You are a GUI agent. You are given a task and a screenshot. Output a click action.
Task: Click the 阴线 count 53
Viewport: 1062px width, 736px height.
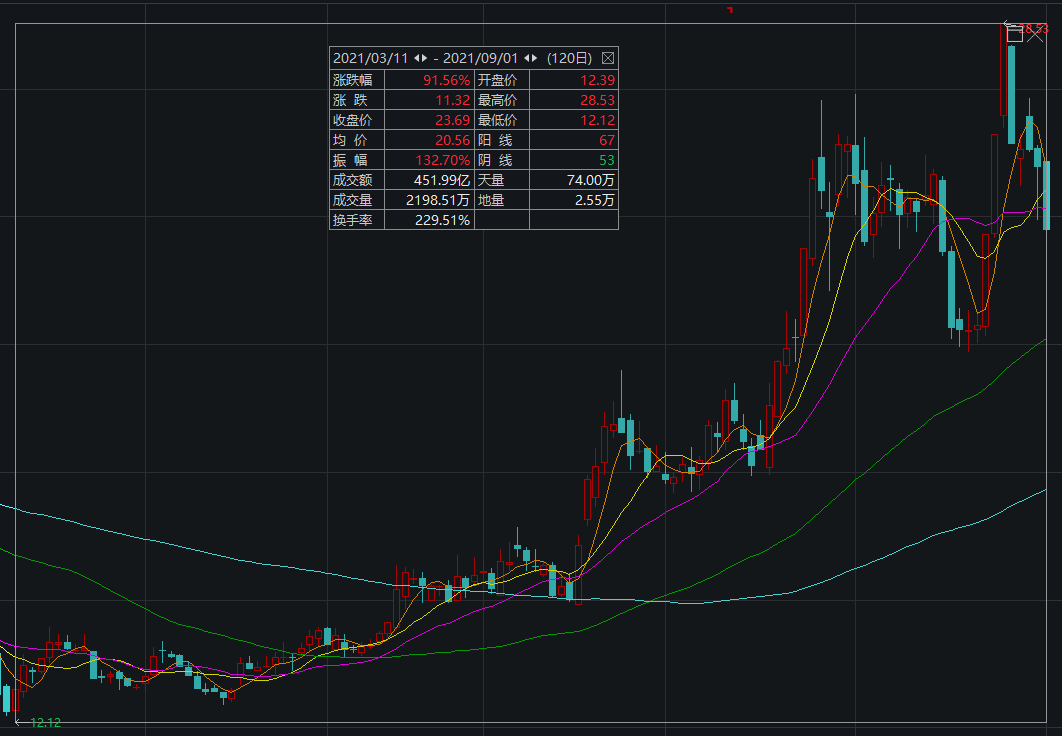606,160
